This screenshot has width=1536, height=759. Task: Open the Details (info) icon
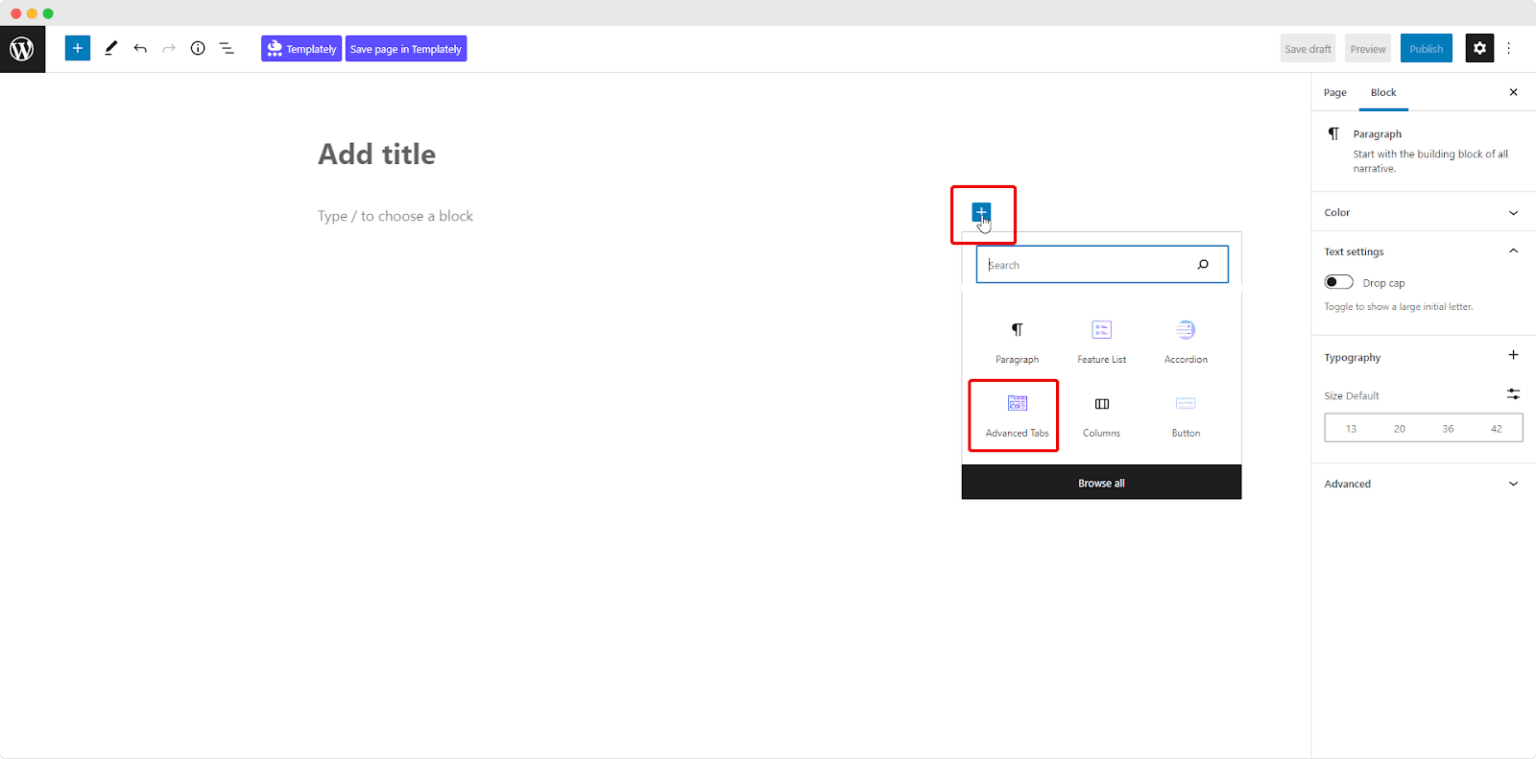(197, 47)
